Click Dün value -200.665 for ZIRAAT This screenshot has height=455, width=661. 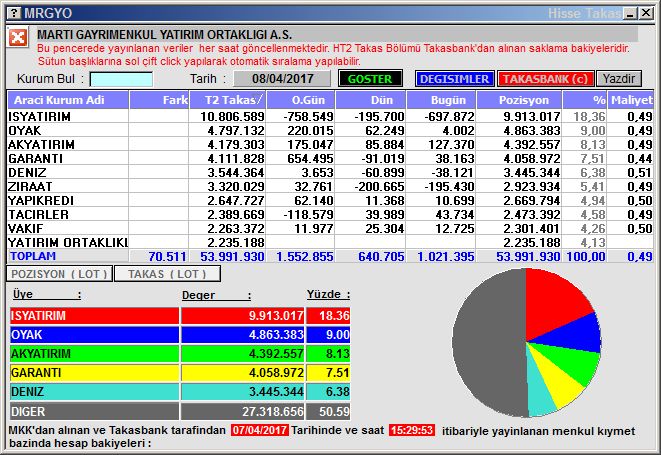[379, 186]
